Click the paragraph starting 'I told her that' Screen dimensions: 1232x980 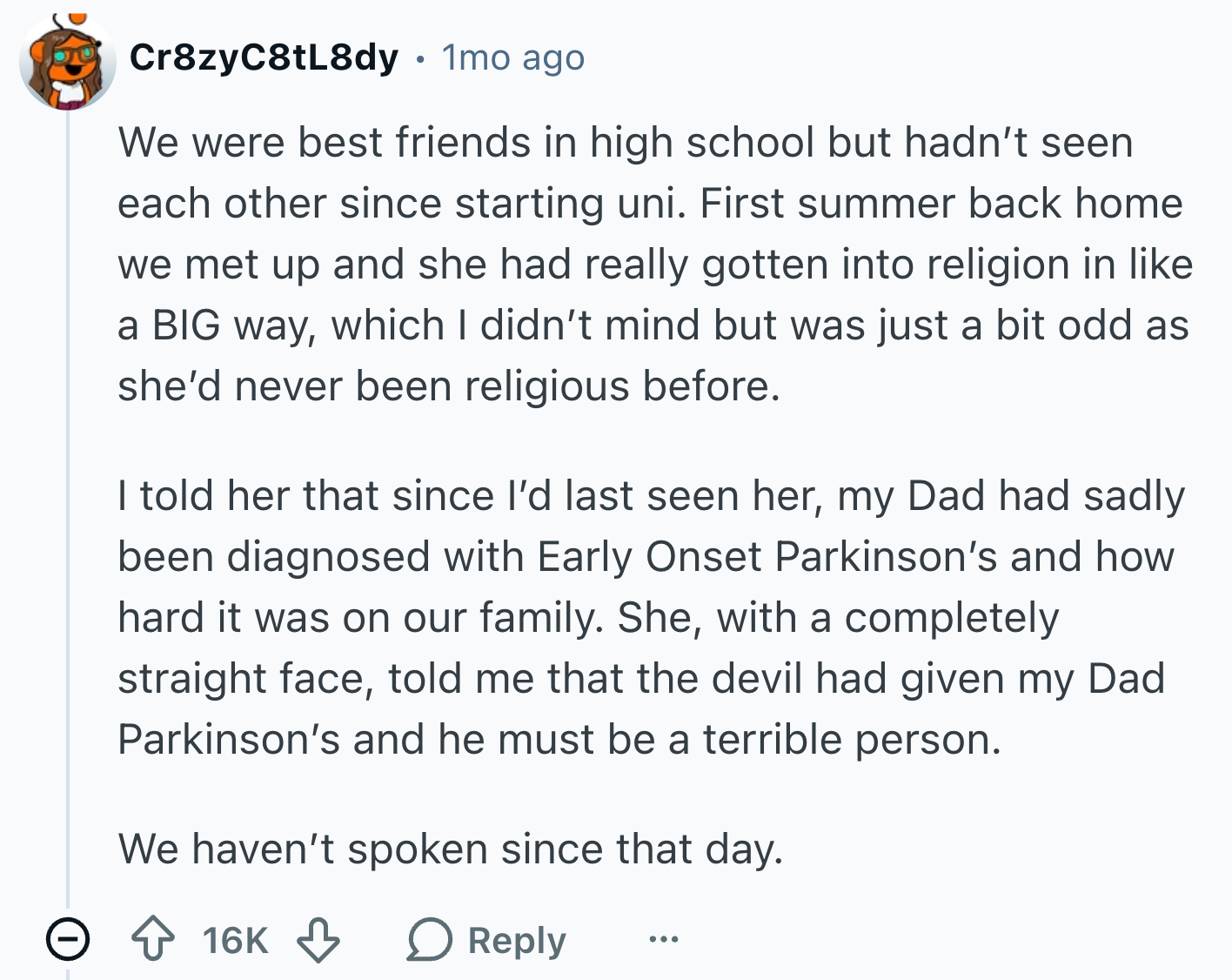[651, 617]
